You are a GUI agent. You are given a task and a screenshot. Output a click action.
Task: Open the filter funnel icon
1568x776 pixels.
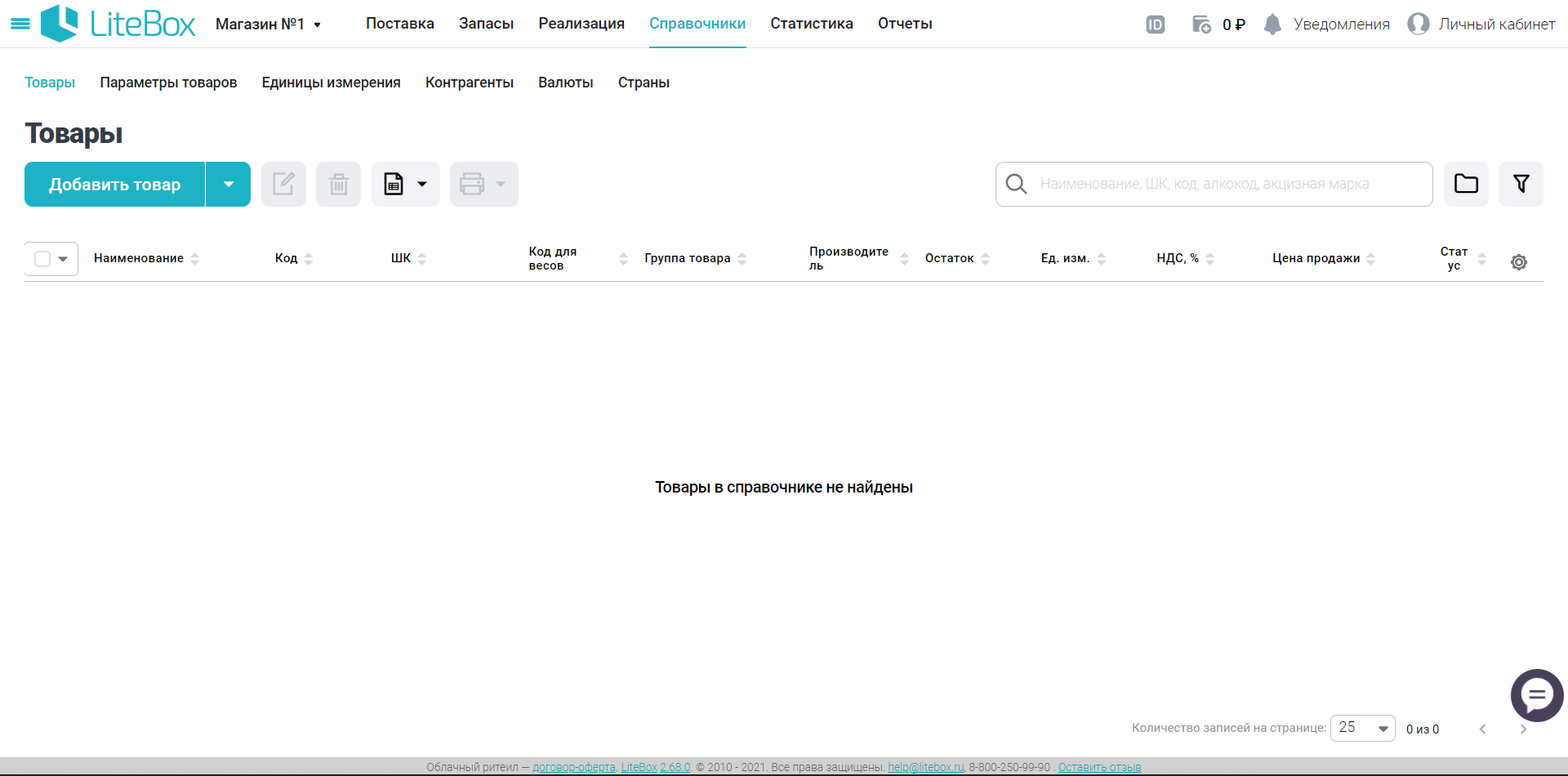1521,184
